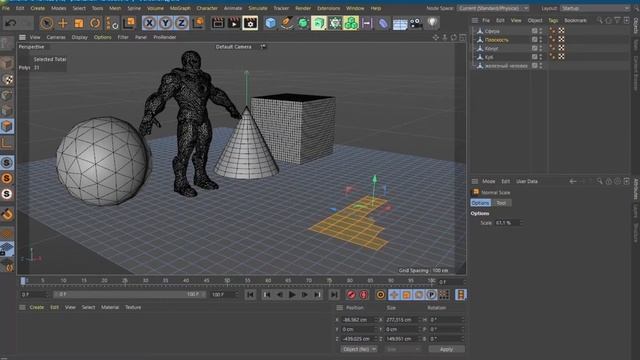Image resolution: width=640 pixels, height=360 pixels.
Task: Click the Render View clapperboard icon
Action: pos(218,23)
